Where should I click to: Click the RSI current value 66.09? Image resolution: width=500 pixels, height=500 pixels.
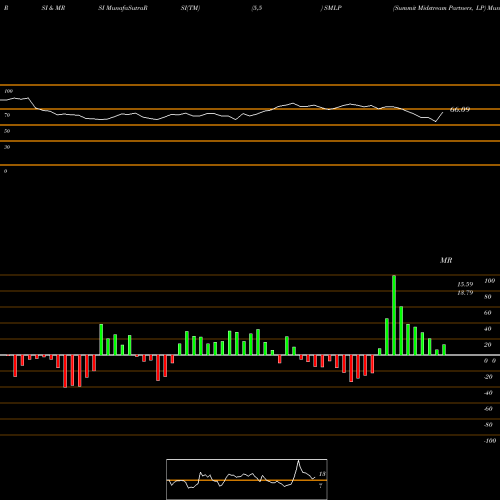pyautogui.click(x=460, y=109)
